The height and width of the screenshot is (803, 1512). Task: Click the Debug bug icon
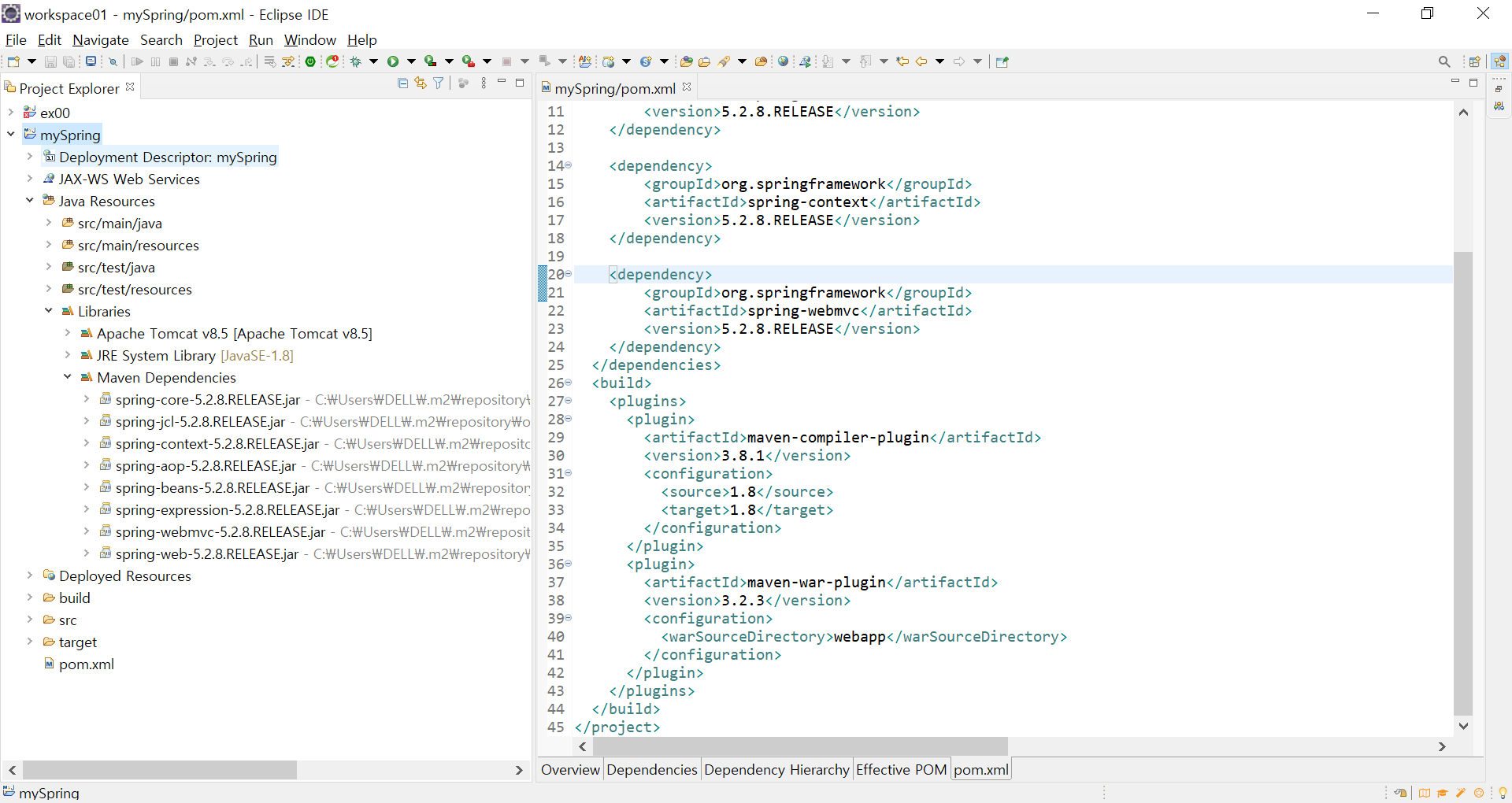[356, 61]
